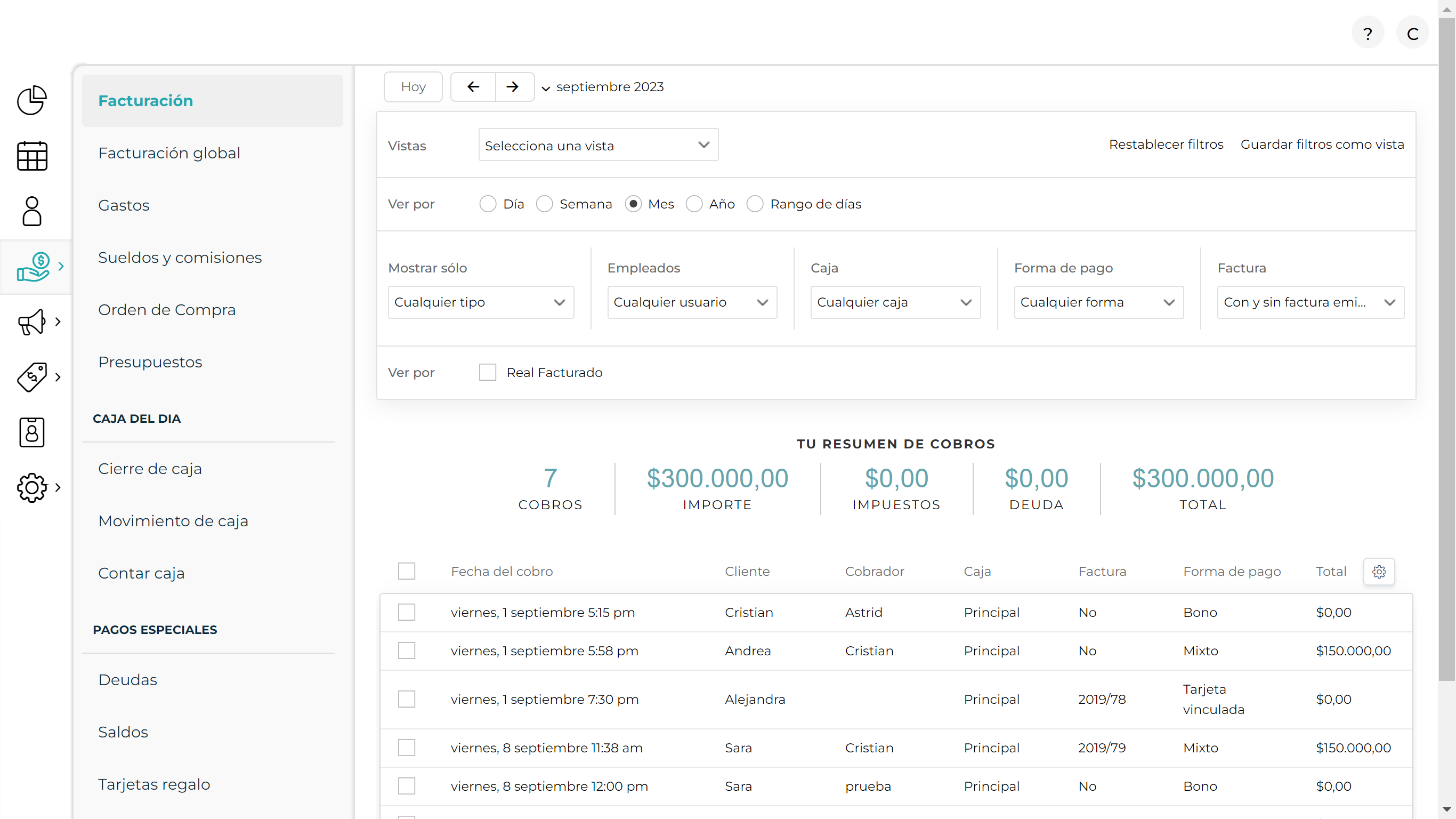The height and width of the screenshot is (819, 1456).
Task: Click the $300.000,00 Importe summary value
Action: point(717,478)
